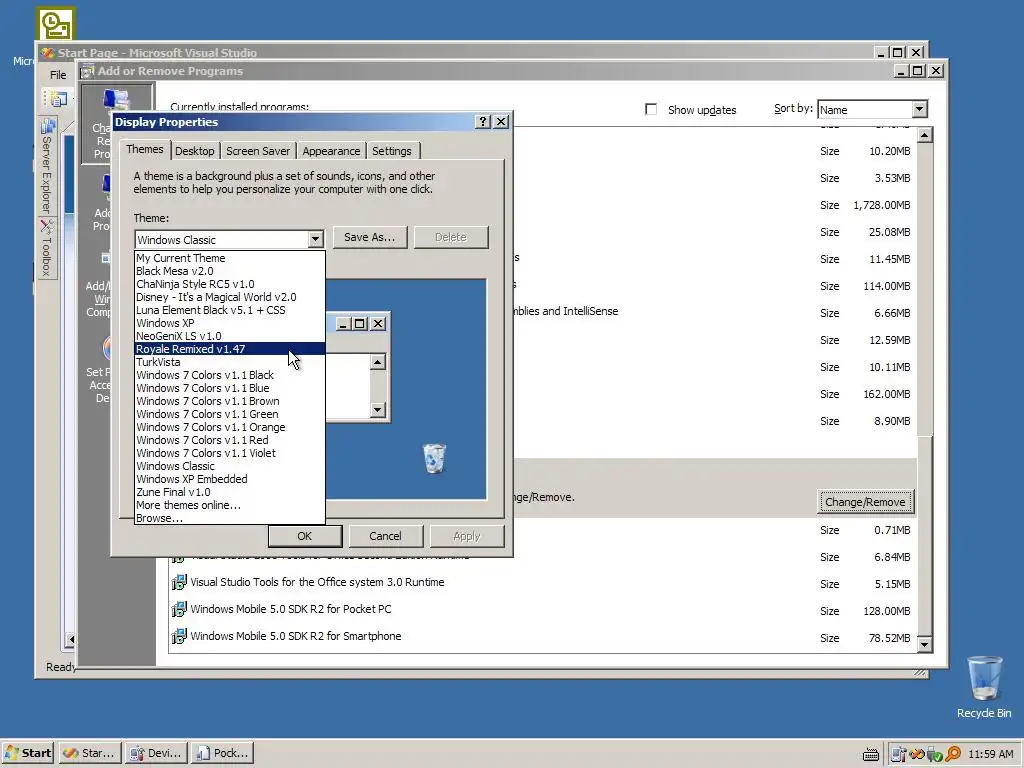This screenshot has width=1024, height=768.
Task: Open the Appearance tab
Action: click(x=331, y=151)
